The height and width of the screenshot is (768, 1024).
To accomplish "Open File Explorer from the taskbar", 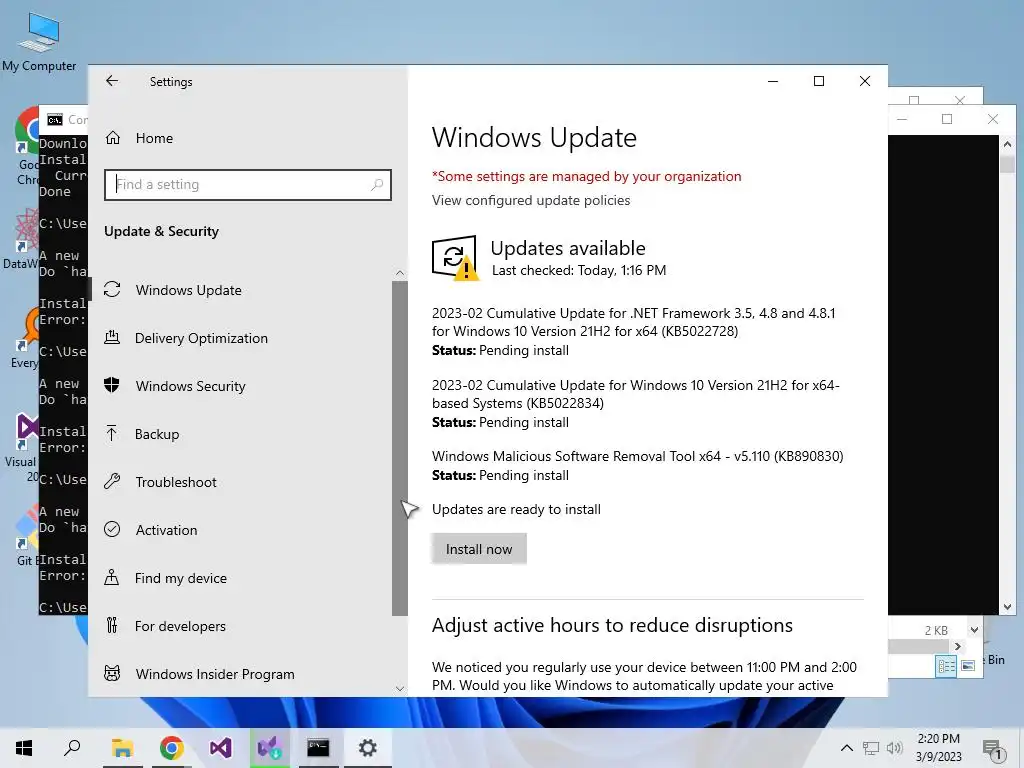I will coord(122,748).
